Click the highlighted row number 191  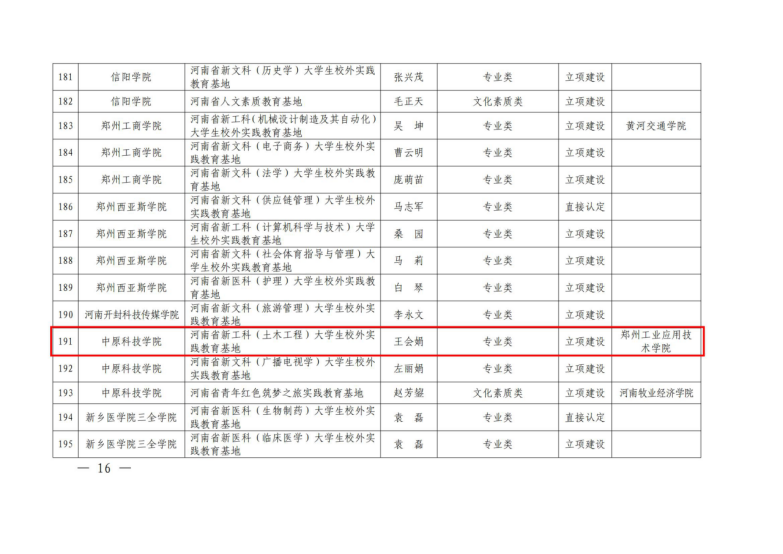(x=66, y=341)
